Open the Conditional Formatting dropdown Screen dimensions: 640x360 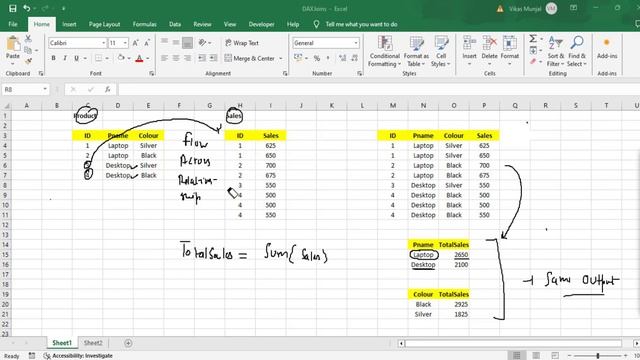[384, 51]
